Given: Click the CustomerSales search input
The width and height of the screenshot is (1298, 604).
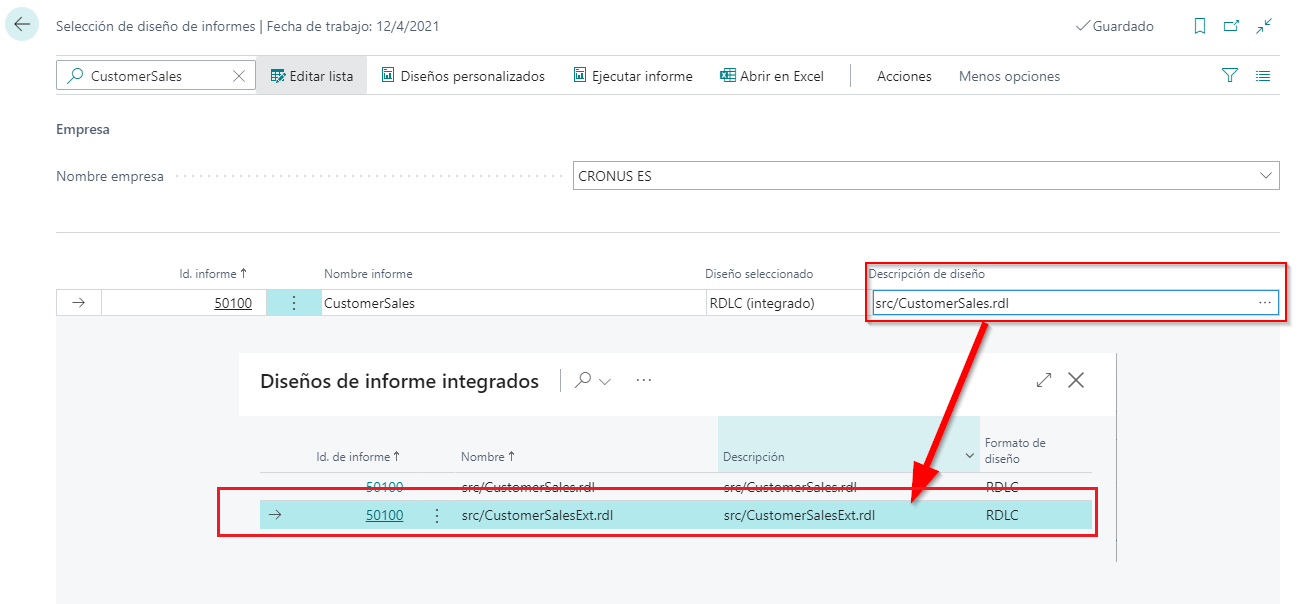Looking at the screenshot, I should pyautogui.click(x=157, y=76).
